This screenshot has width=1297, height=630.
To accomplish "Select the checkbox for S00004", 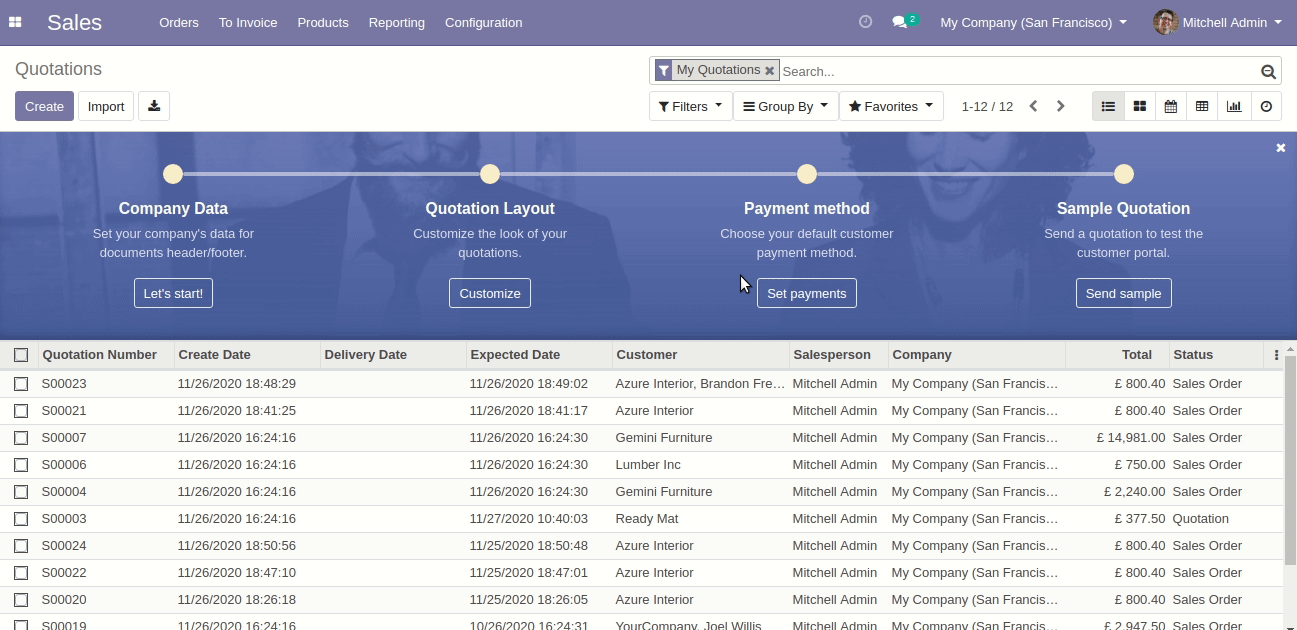I will tap(21, 491).
